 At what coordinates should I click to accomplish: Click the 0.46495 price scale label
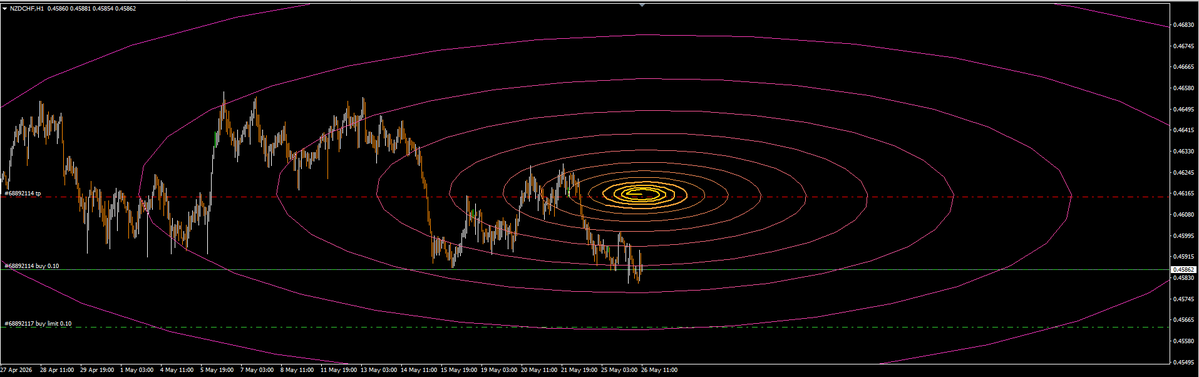[1184, 109]
